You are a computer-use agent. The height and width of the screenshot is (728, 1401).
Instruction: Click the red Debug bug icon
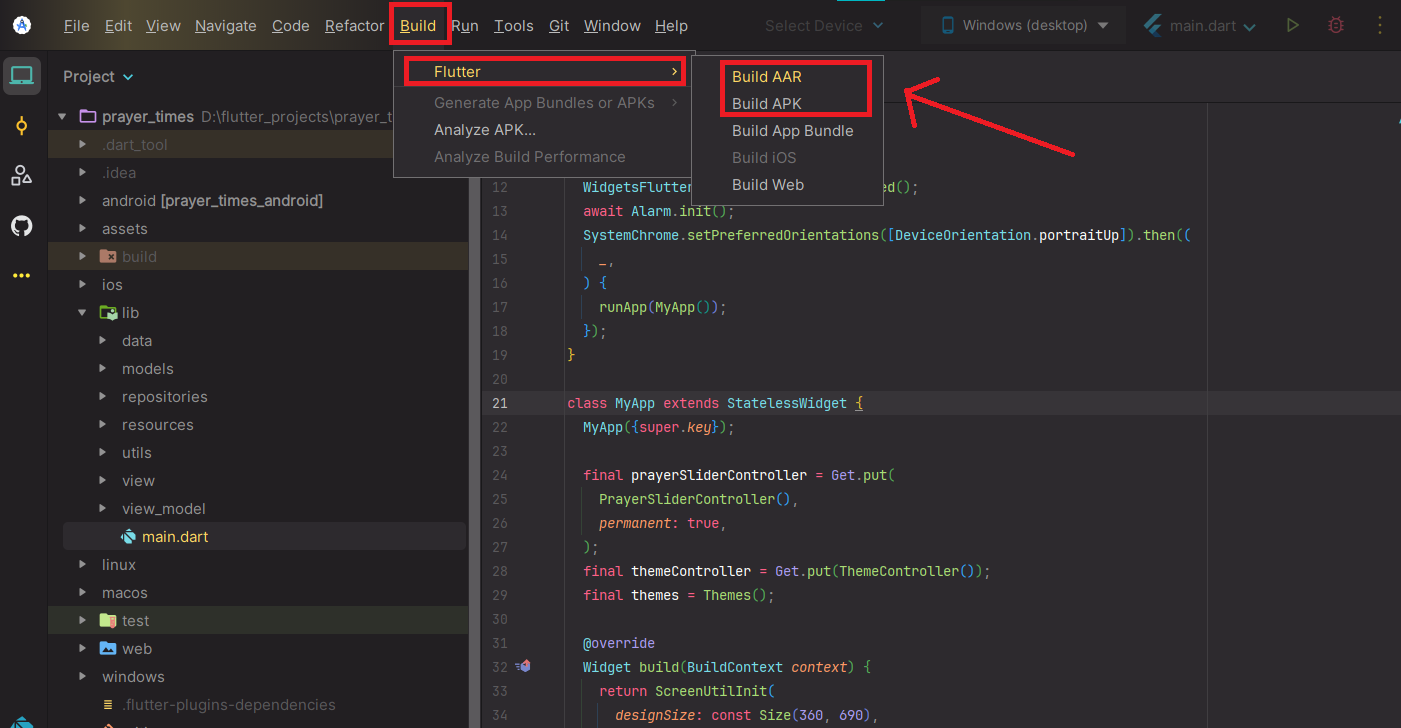coord(1335,26)
